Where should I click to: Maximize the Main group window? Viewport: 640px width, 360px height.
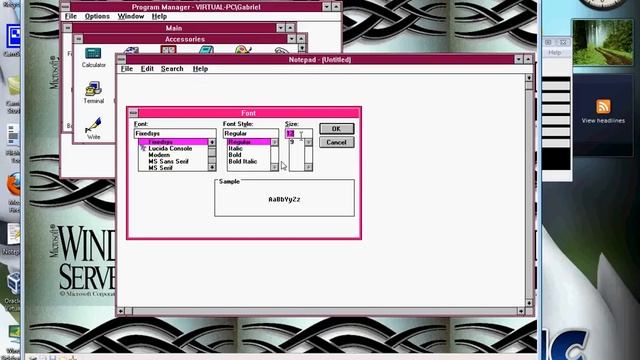pyautogui.click(x=290, y=28)
